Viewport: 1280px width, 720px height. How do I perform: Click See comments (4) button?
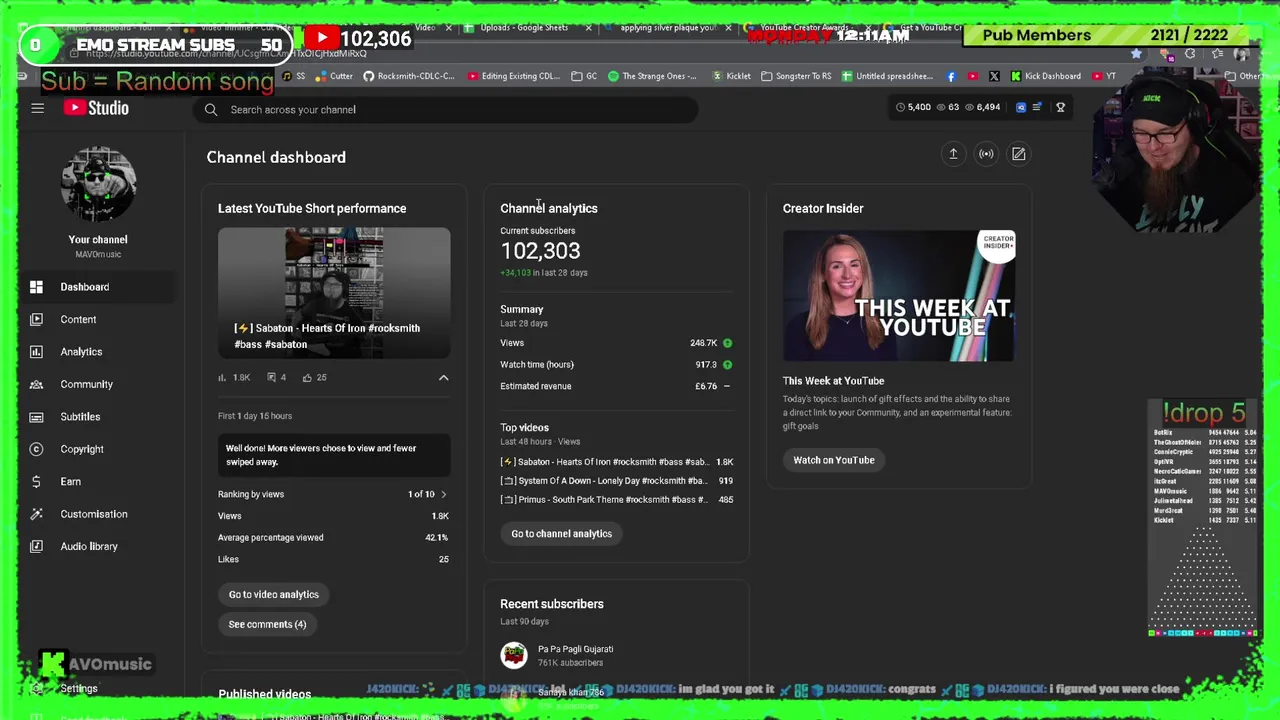[x=267, y=624]
